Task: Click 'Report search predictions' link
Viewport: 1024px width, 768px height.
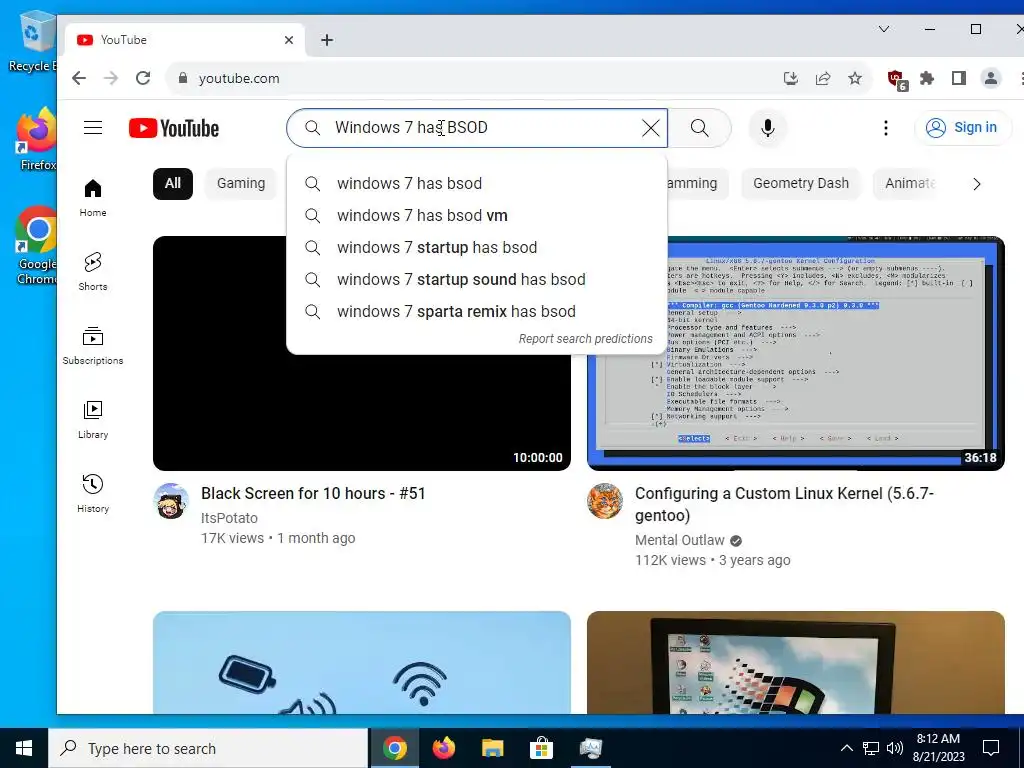Action: pos(585,339)
